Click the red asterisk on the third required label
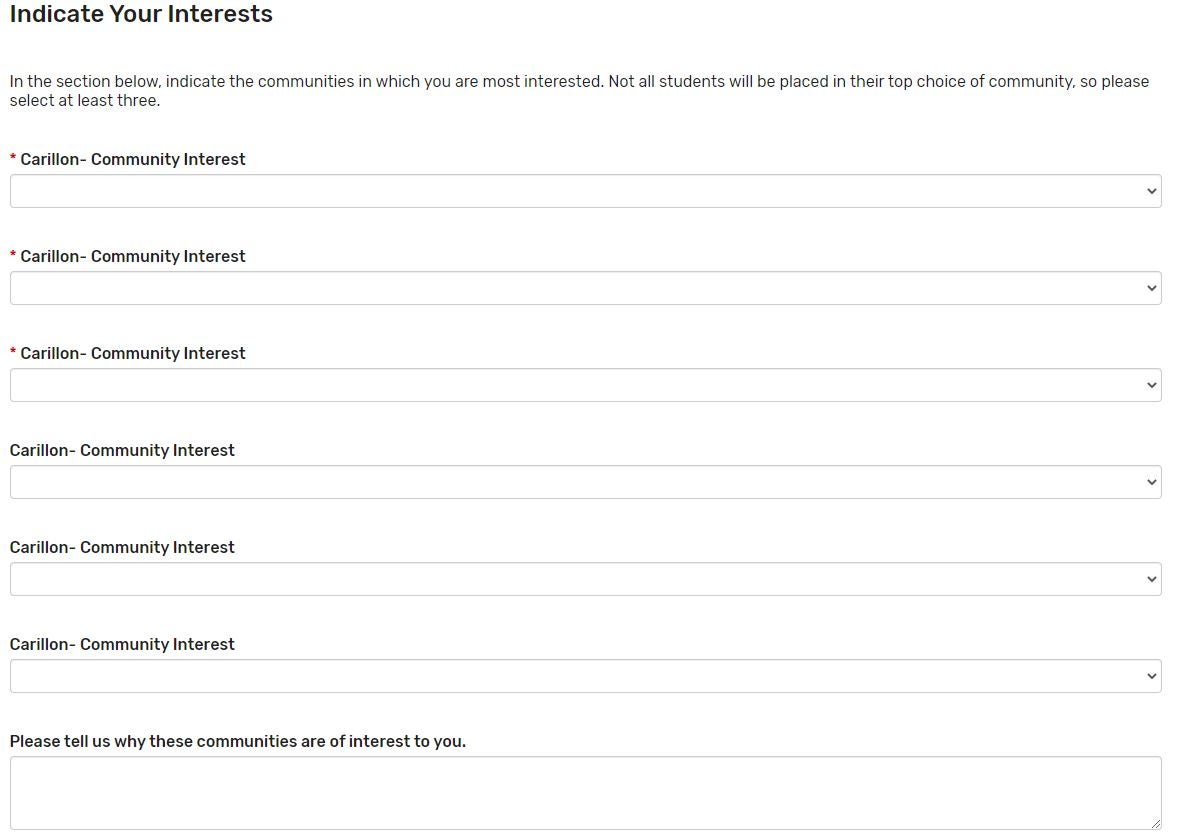The image size is (1177, 837). tap(13, 352)
